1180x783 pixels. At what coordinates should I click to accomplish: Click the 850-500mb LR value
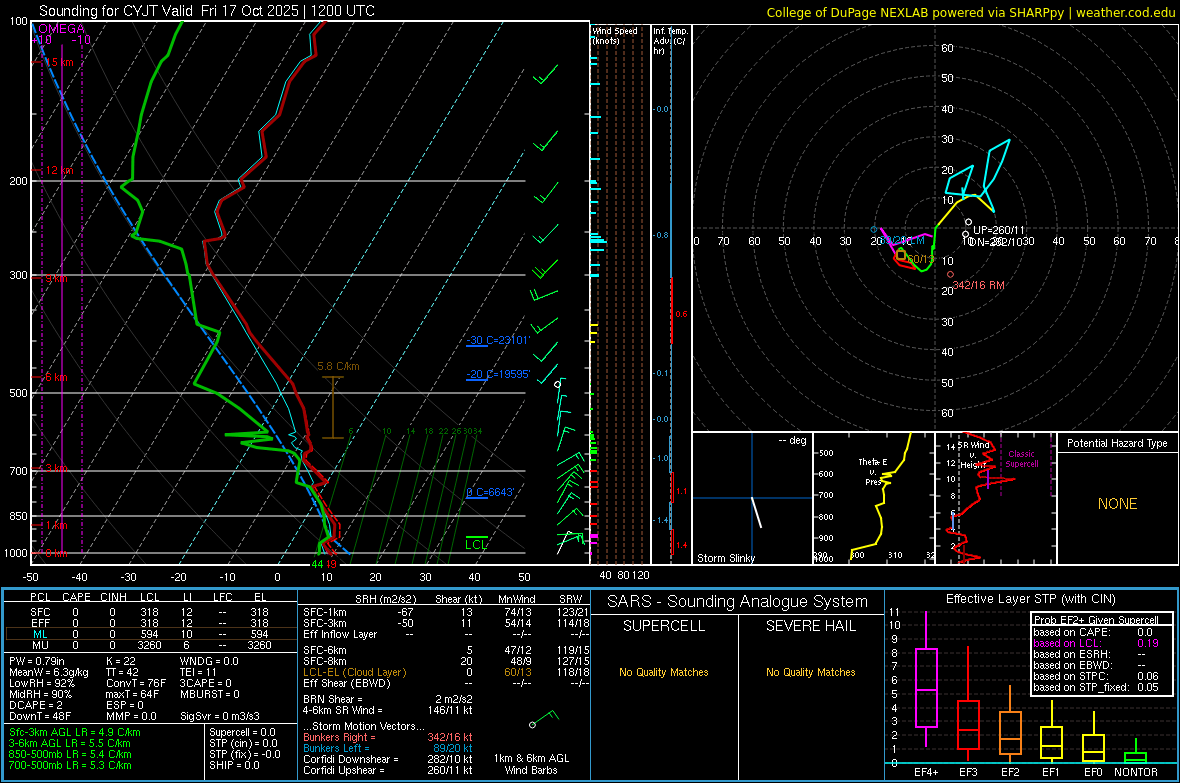tap(70, 754)
